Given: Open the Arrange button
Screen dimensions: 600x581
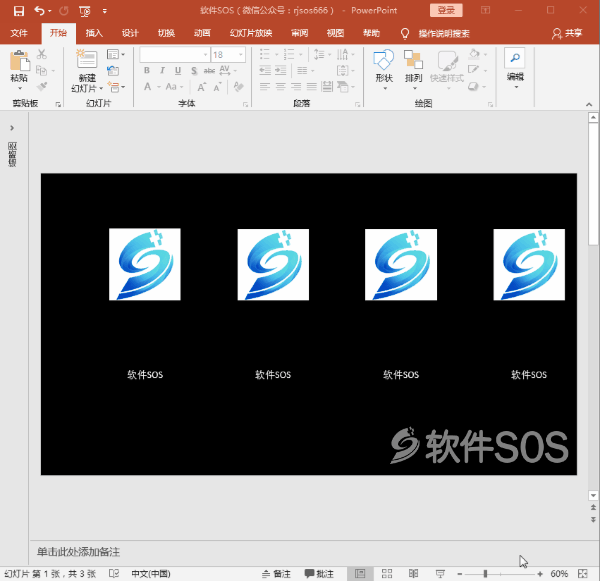Looking at the screenshot, I should pos(413,69).
